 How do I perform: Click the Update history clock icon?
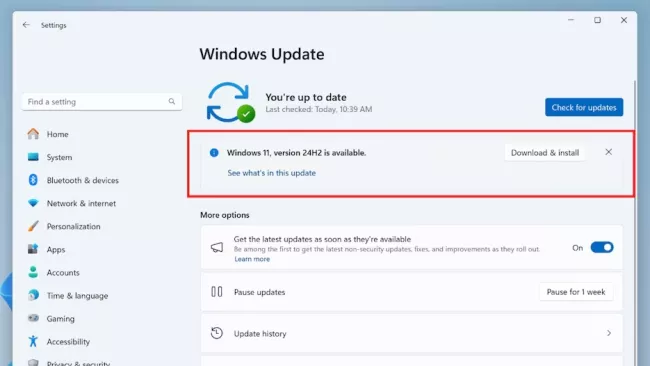pyautogui.click(x=217, y=333)
